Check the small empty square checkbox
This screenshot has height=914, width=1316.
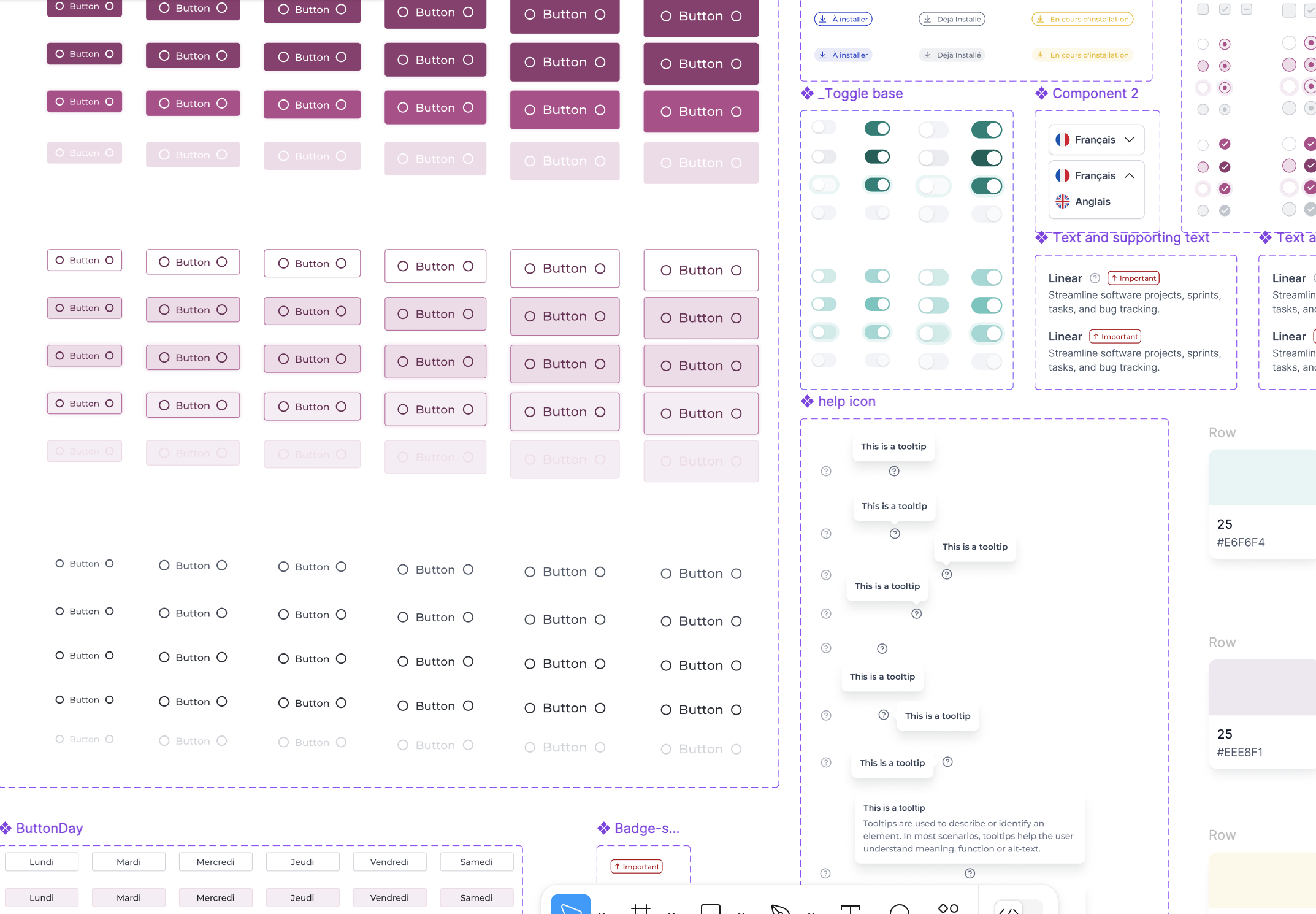pos(1203,9)
